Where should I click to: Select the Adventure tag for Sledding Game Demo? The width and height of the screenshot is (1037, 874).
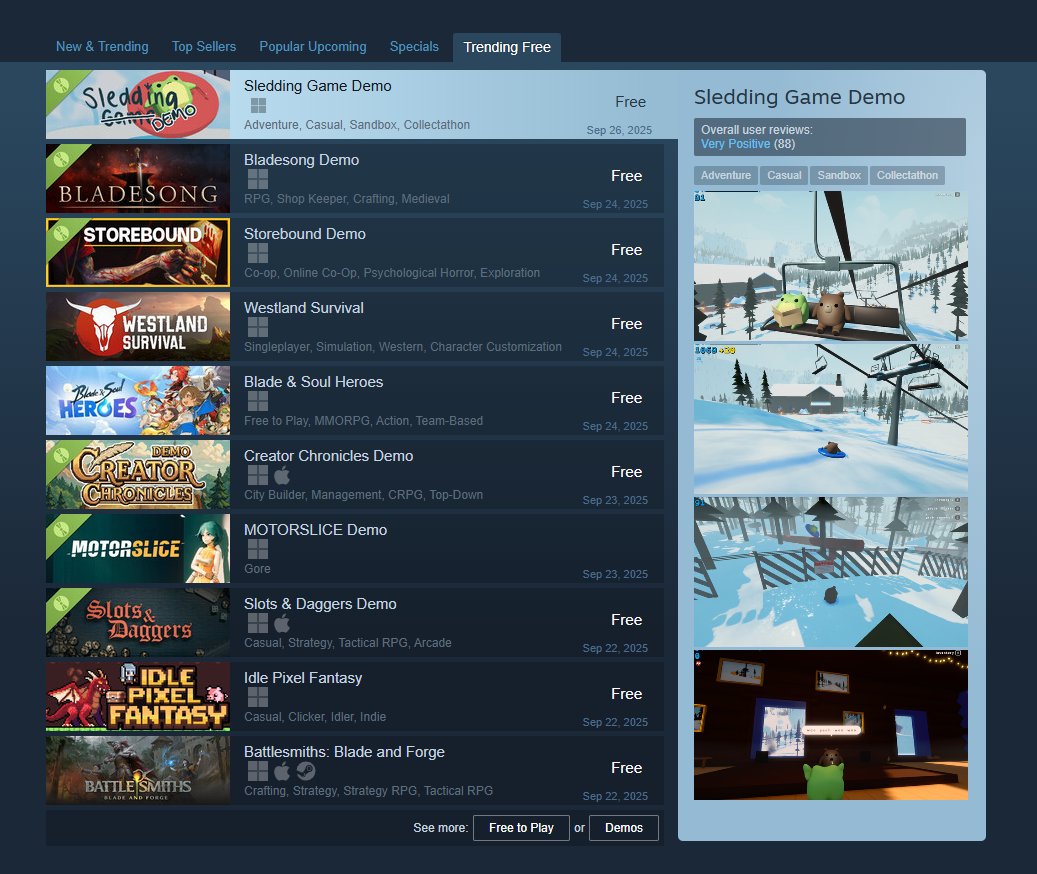coord(725,175)
